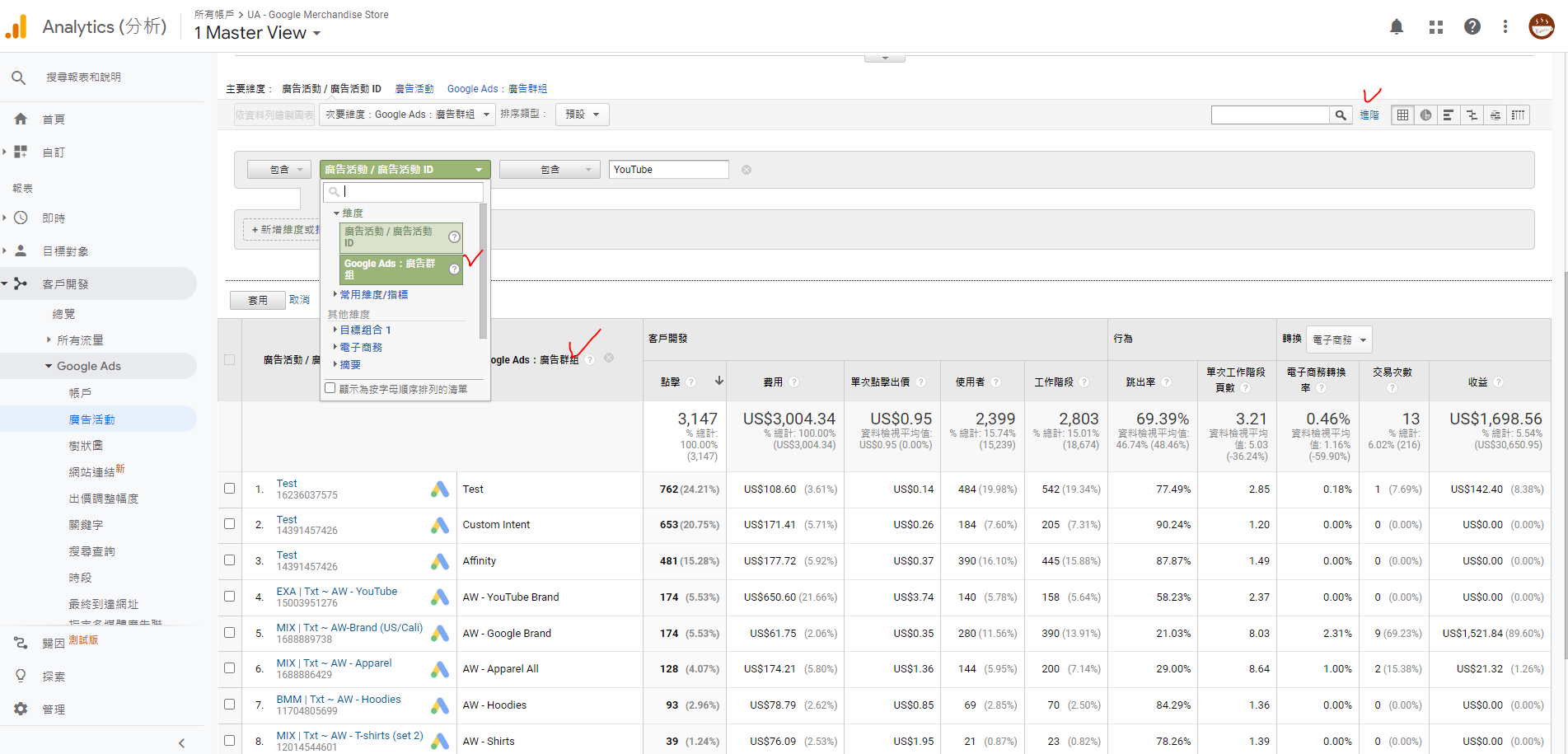This screenshot has height=754, width=1568.
Task: Collapse the Google Ads sidebar section
Action: tap(49, 366)
